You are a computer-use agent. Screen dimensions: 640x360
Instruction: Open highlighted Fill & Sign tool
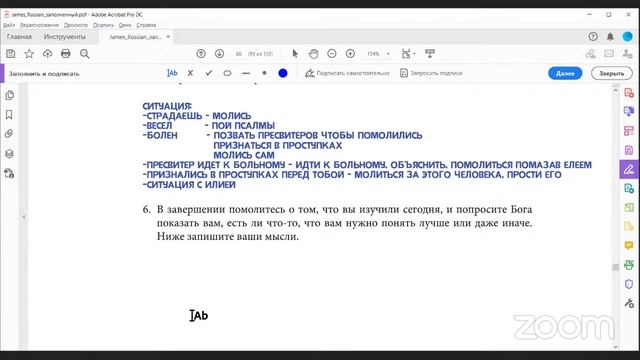[629, 169]
